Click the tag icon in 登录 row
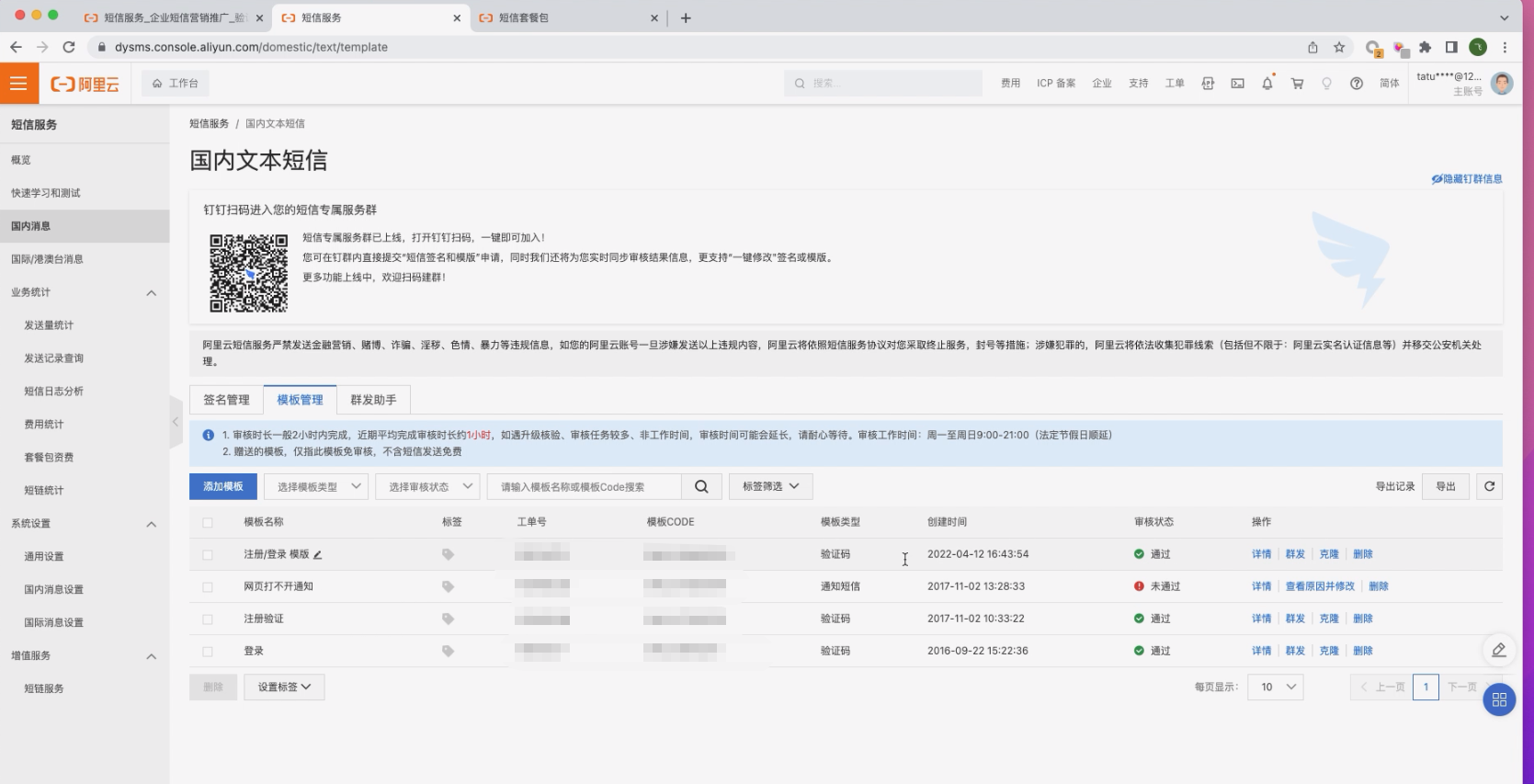Viewport: 1534px width, 784px height. pyautogui.click(x=448, y=651)
